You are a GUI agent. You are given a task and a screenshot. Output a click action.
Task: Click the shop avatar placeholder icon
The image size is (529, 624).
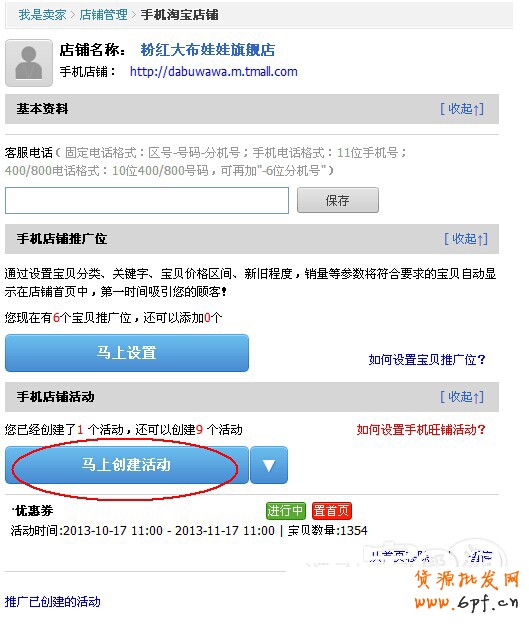tap(29, 62)
